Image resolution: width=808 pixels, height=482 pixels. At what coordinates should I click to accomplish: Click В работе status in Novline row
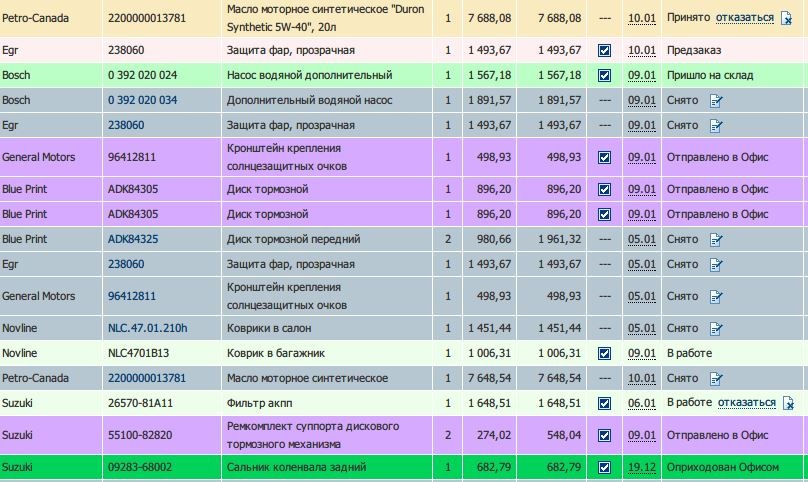689,353
